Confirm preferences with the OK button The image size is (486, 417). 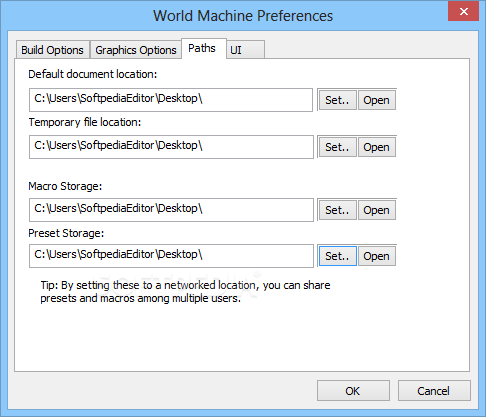click(353, 391)
